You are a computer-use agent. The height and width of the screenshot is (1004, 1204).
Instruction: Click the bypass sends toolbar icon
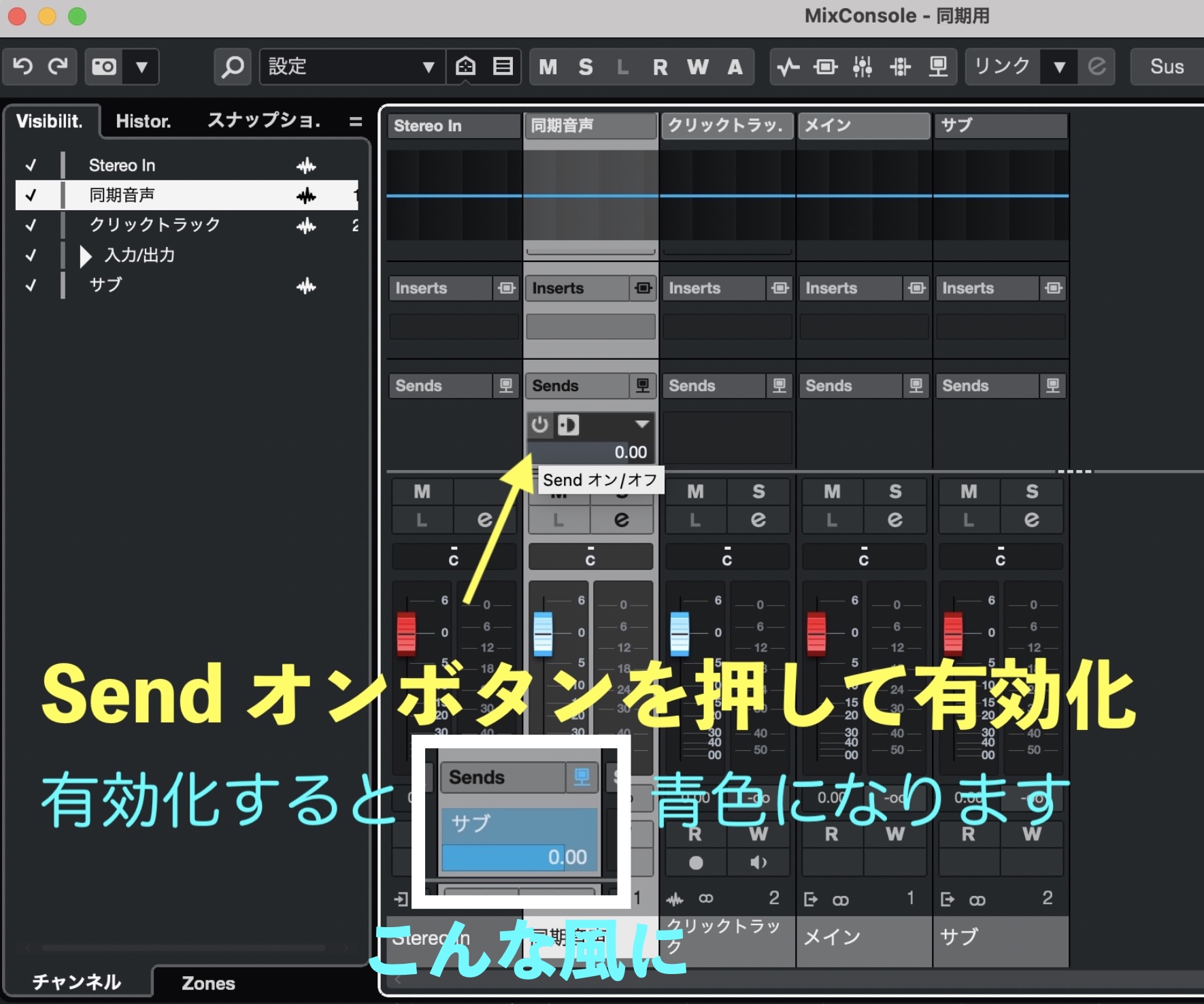tap(900, 67)
